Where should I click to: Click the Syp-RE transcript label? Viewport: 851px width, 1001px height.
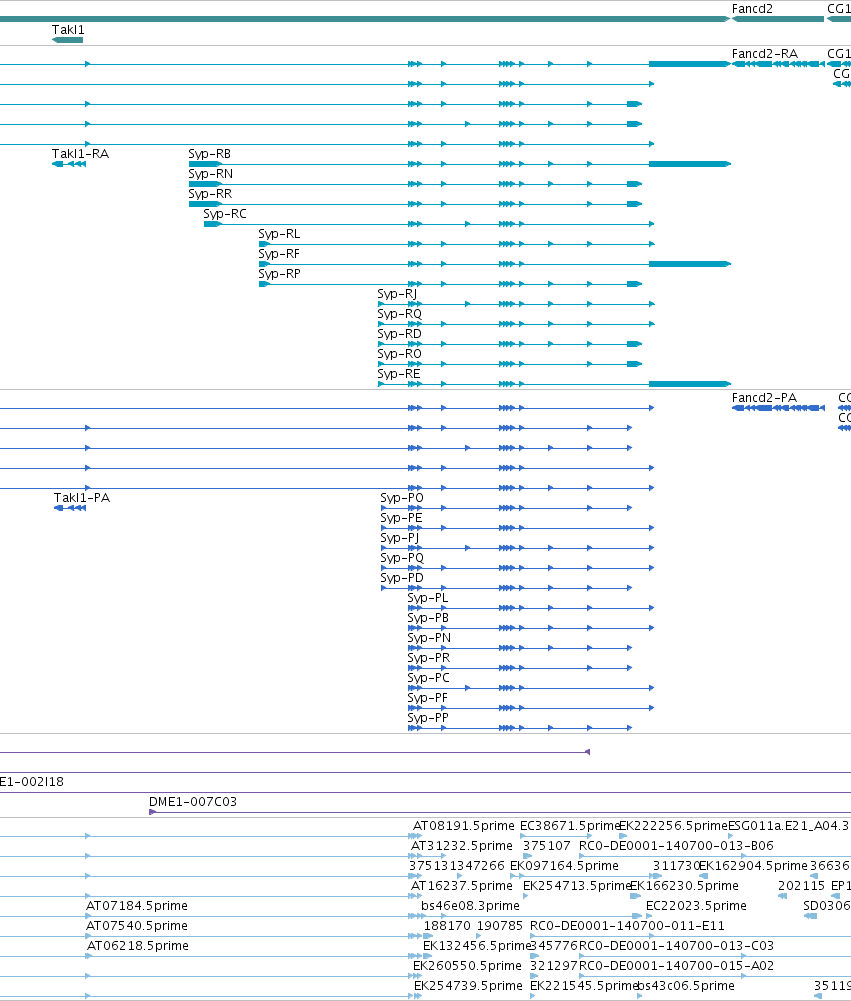point(399,373)
